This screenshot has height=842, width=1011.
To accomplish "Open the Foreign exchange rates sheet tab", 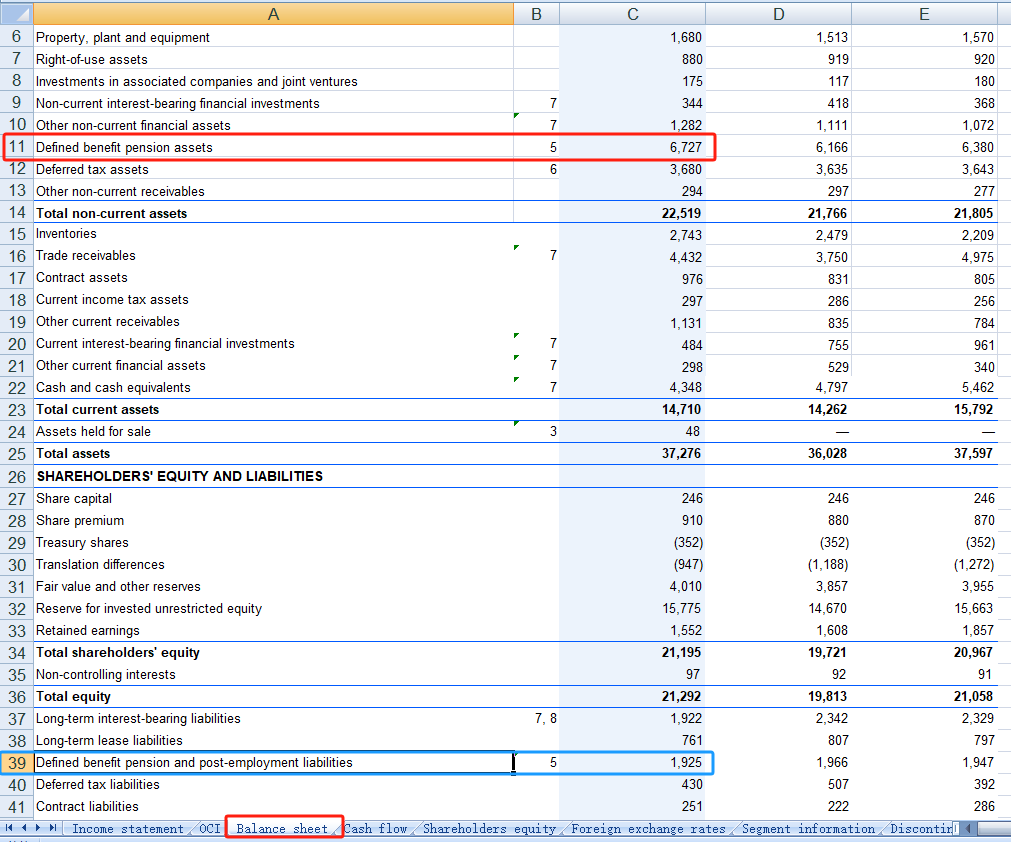I will (648, 828).
